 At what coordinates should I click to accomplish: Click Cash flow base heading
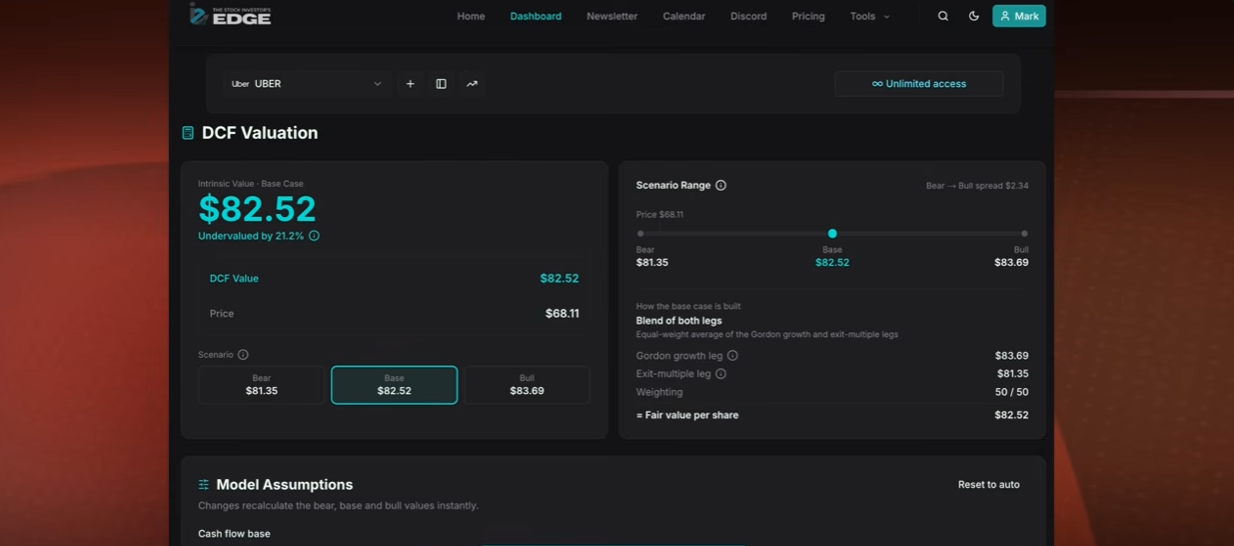234,534
